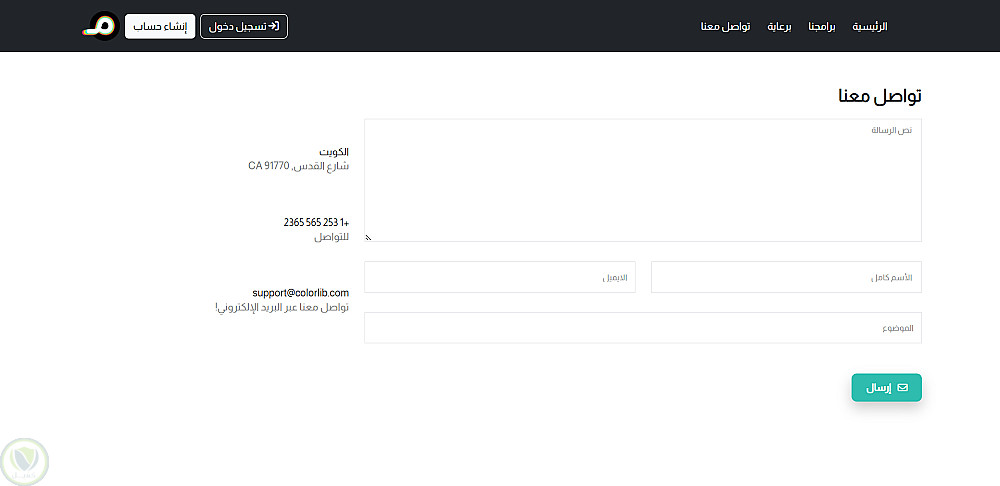This screenshot has height=486, width=1000.
Task: Click the الإيميل input field
Action: pyautogui.click(x=500, y=277)
